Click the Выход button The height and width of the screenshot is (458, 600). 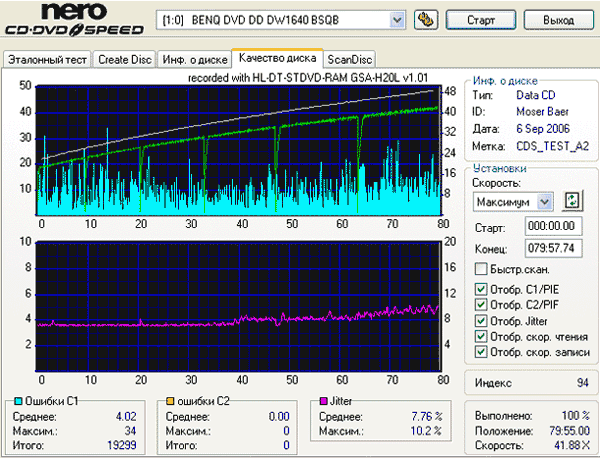click(x=559, y=20)
